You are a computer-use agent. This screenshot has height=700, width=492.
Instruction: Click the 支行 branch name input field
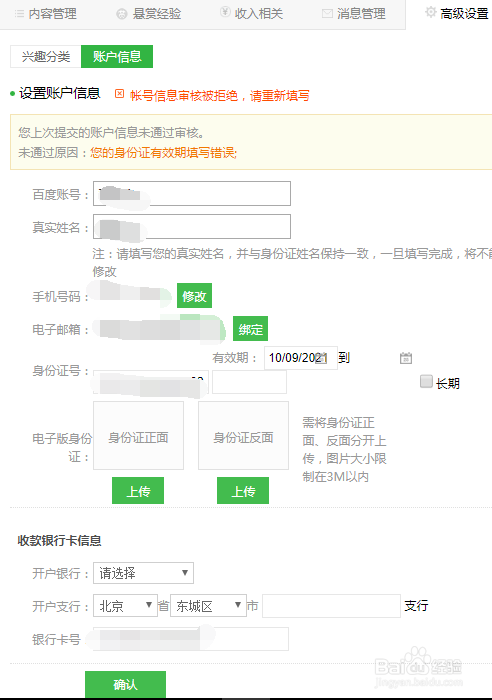coord(331,606)
